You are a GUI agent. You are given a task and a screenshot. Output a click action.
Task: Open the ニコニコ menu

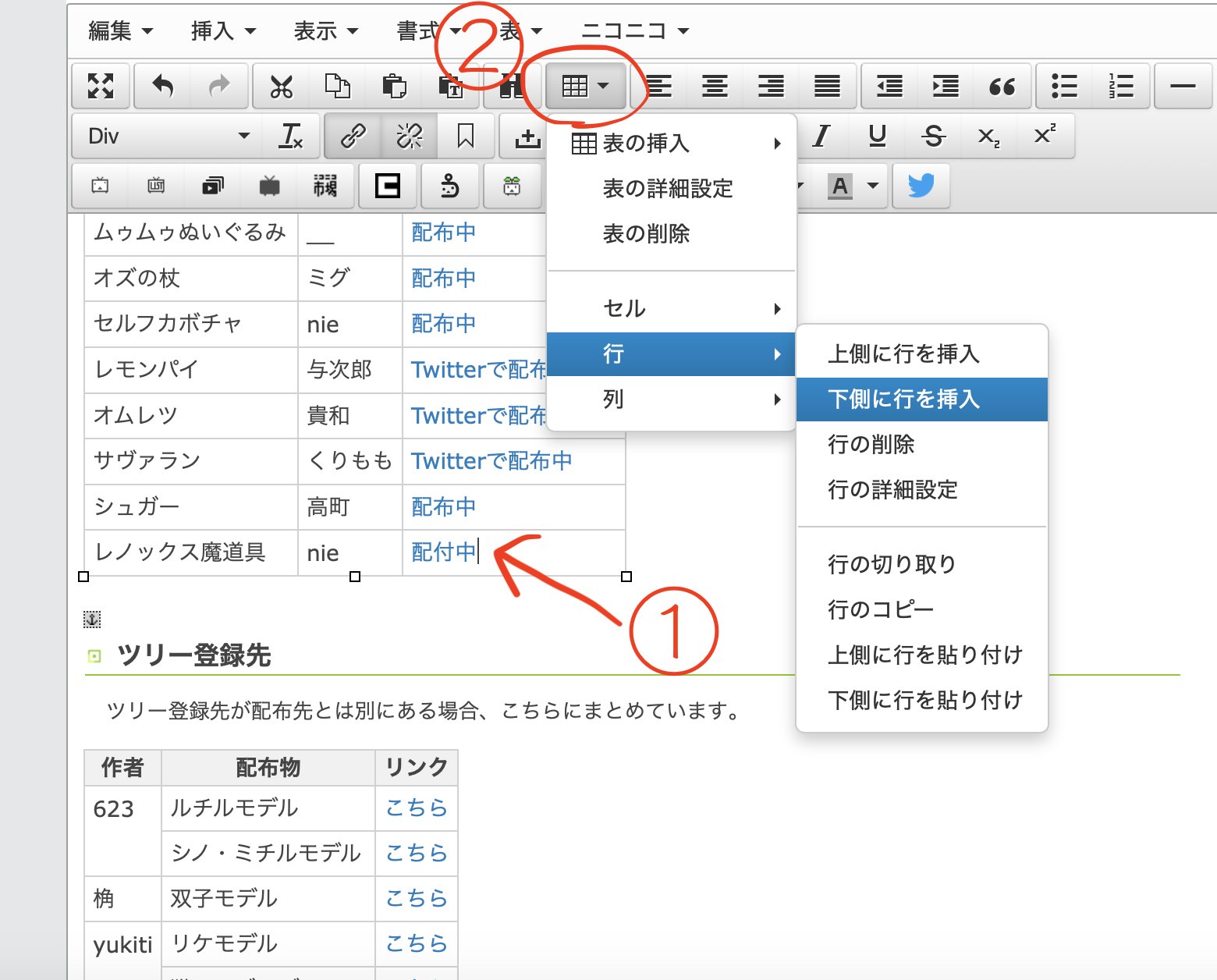pos(635,31)
